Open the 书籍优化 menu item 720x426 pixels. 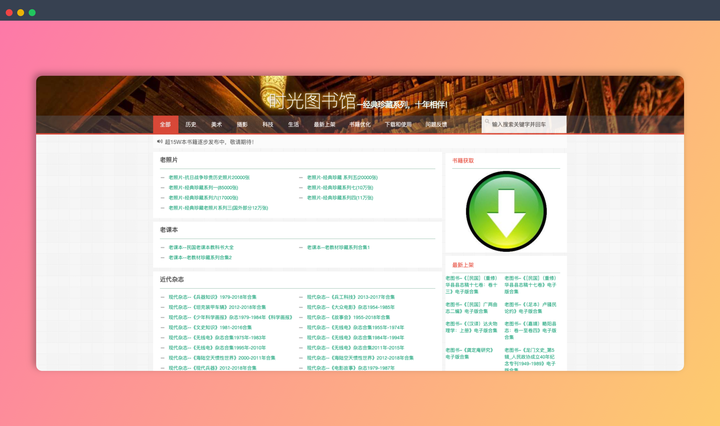tap(360, 125)
